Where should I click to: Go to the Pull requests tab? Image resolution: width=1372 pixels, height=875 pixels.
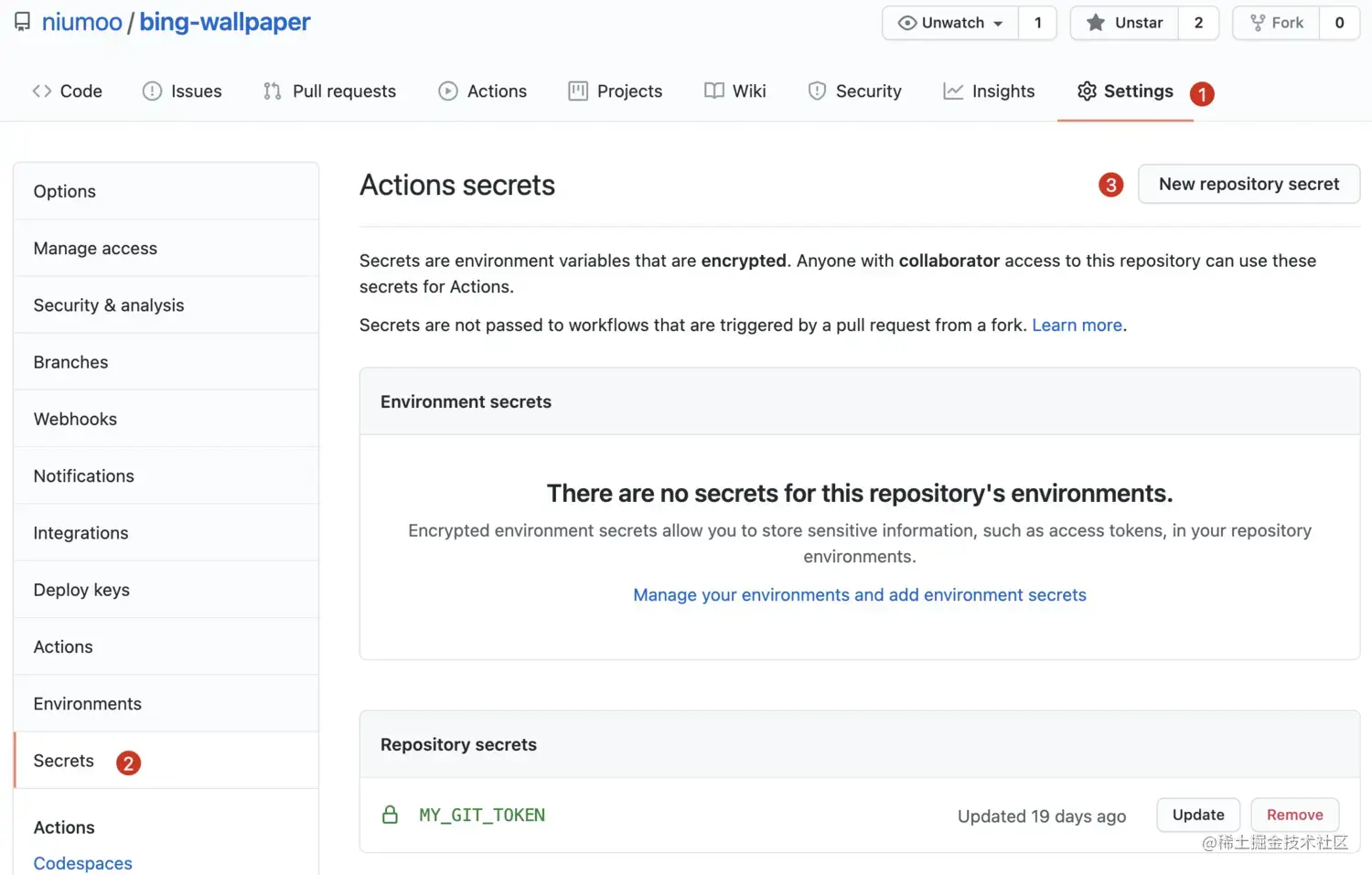(329, 91)
